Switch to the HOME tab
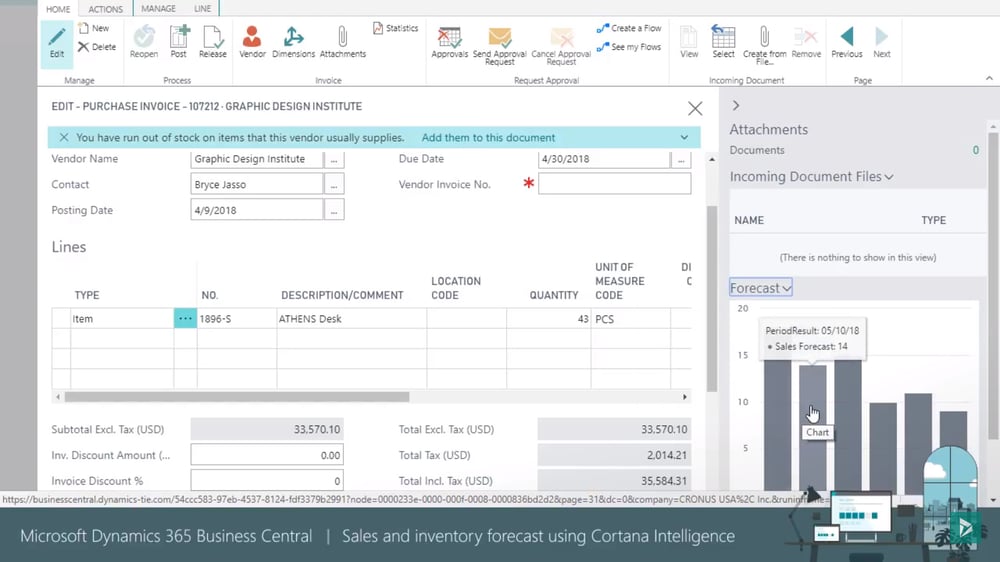This screenshot has height=562, width=1000. (x=58, y=9)
